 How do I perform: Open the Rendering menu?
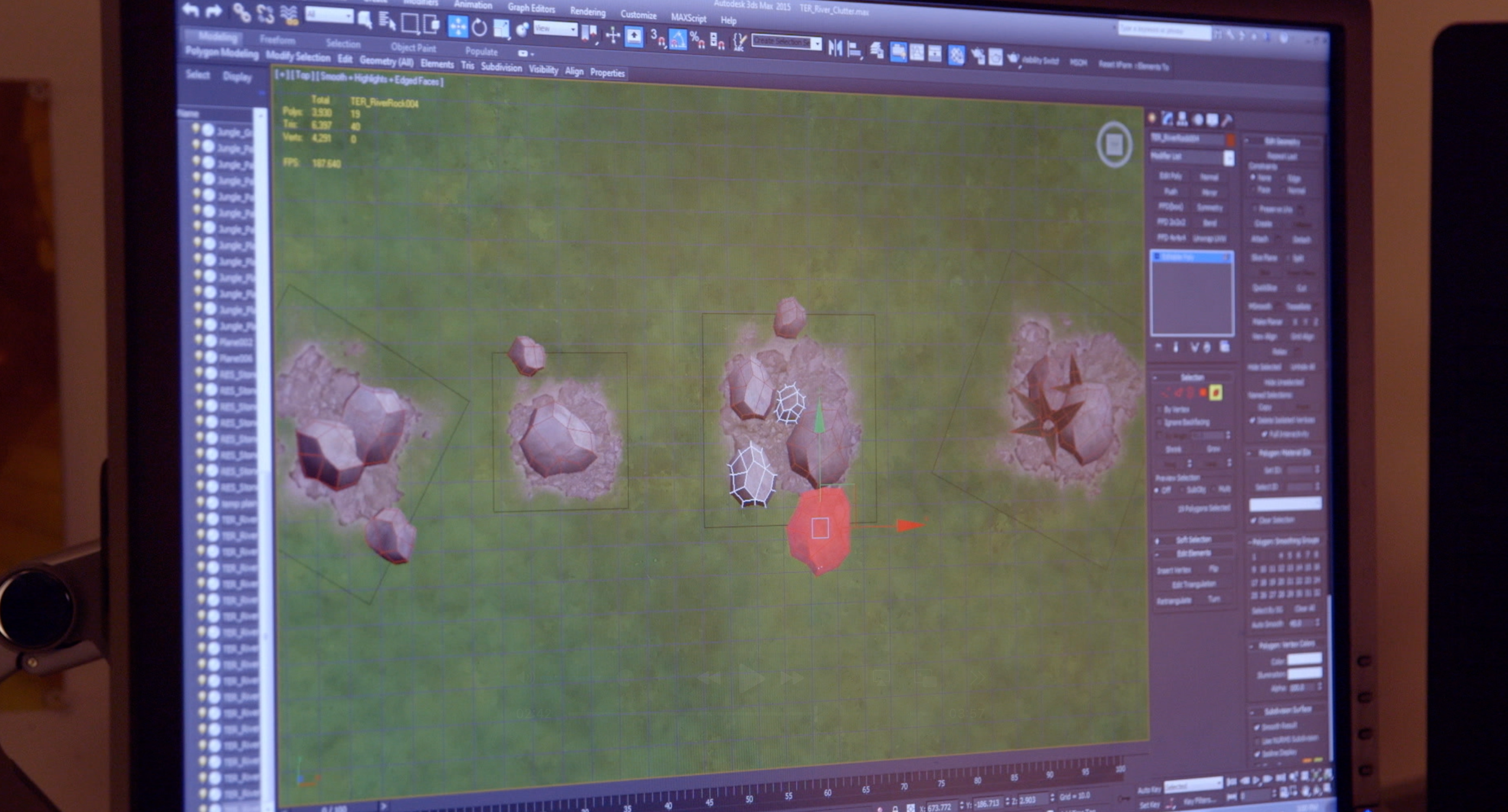587,12
